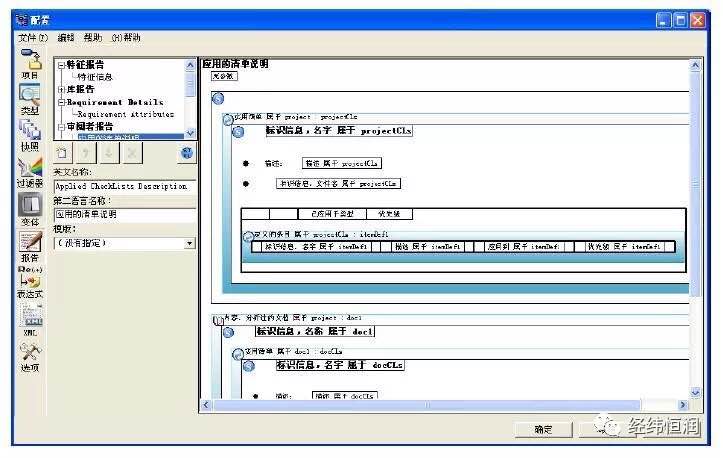
Task: Collapse the 特征报告 tree node
Action: [x=61, y=65]
